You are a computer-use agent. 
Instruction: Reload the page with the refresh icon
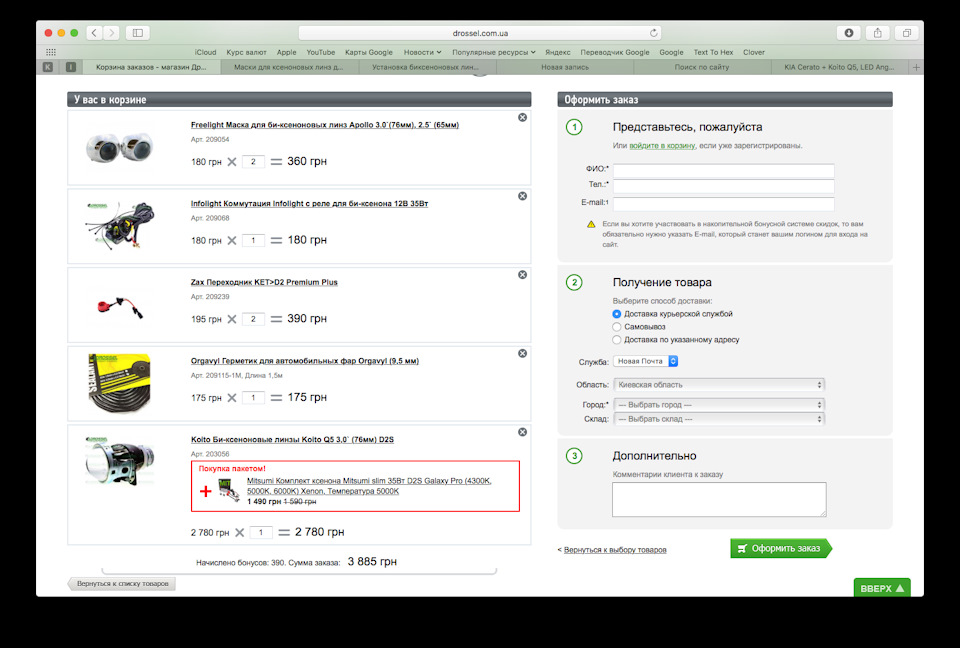pos(653,33)
